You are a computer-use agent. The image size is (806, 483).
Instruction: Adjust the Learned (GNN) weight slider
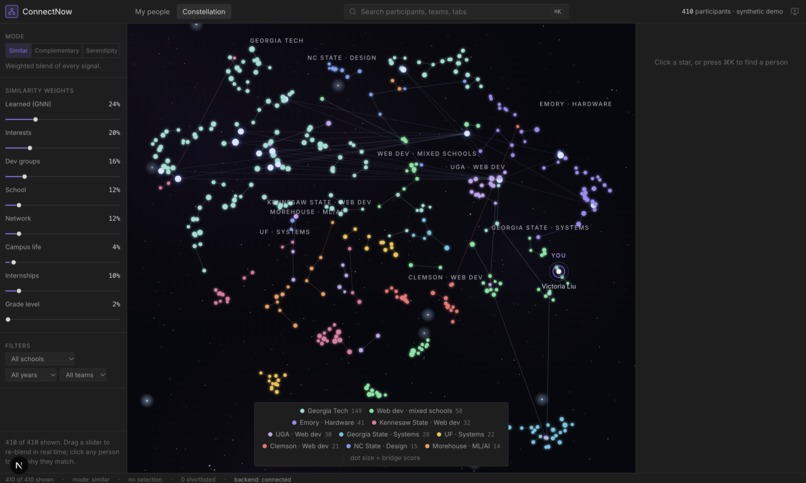(x=63, y=119)
